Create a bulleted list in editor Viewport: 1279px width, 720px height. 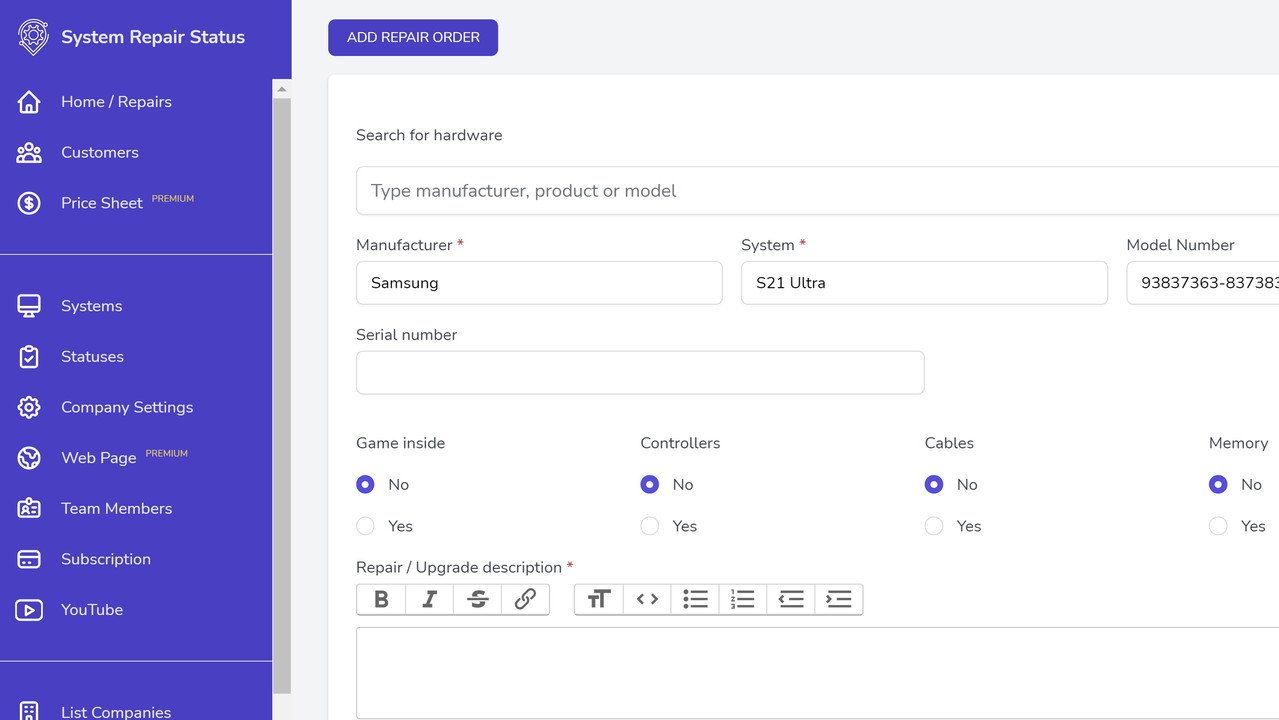point(695,599)
